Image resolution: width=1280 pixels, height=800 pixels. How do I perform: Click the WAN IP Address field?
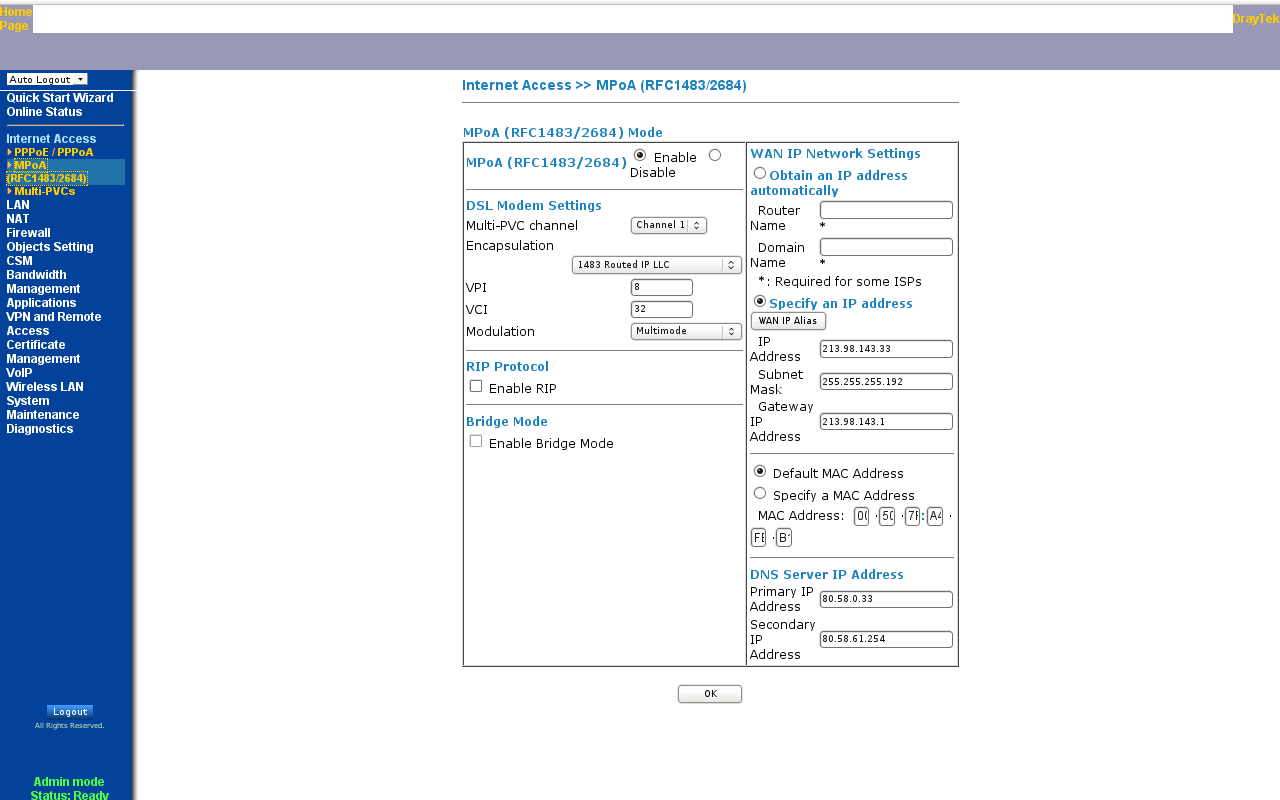tap(886, 349)
